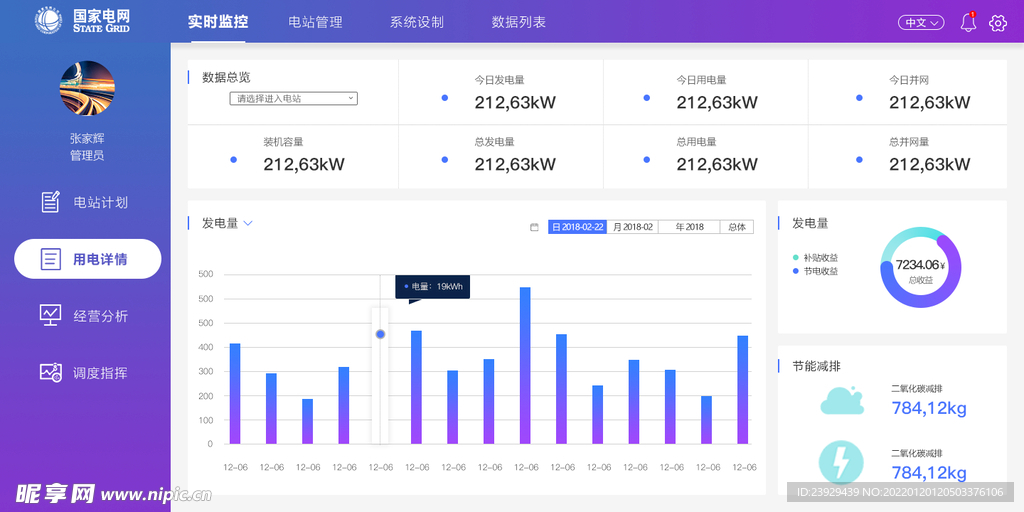Viewport: 1024px width, 512px height.
Task: Click the 经营分析 presentation chart icon
Action: click(x=51, y=315)
